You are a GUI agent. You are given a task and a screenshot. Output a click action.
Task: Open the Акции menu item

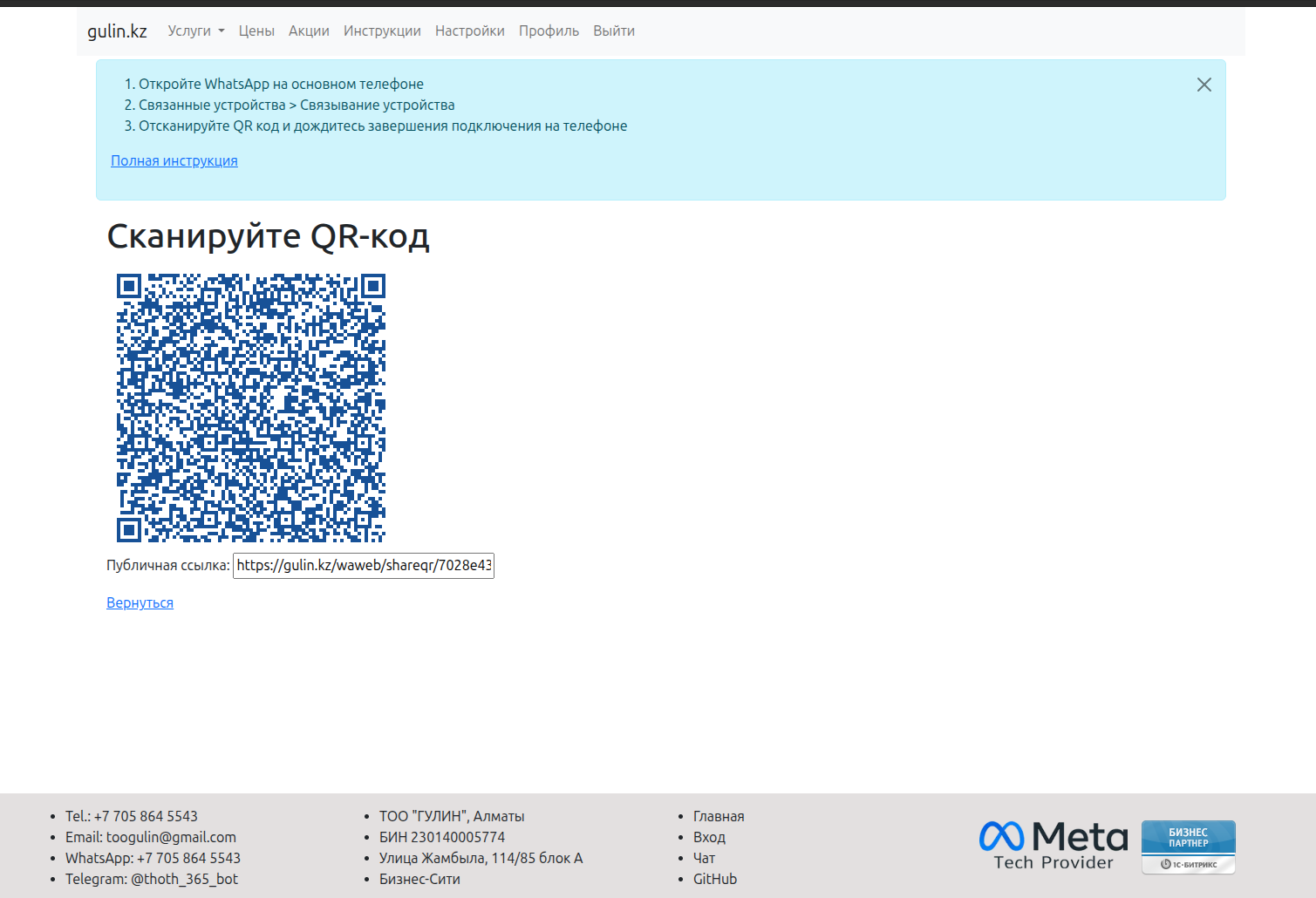pos(309,31)
